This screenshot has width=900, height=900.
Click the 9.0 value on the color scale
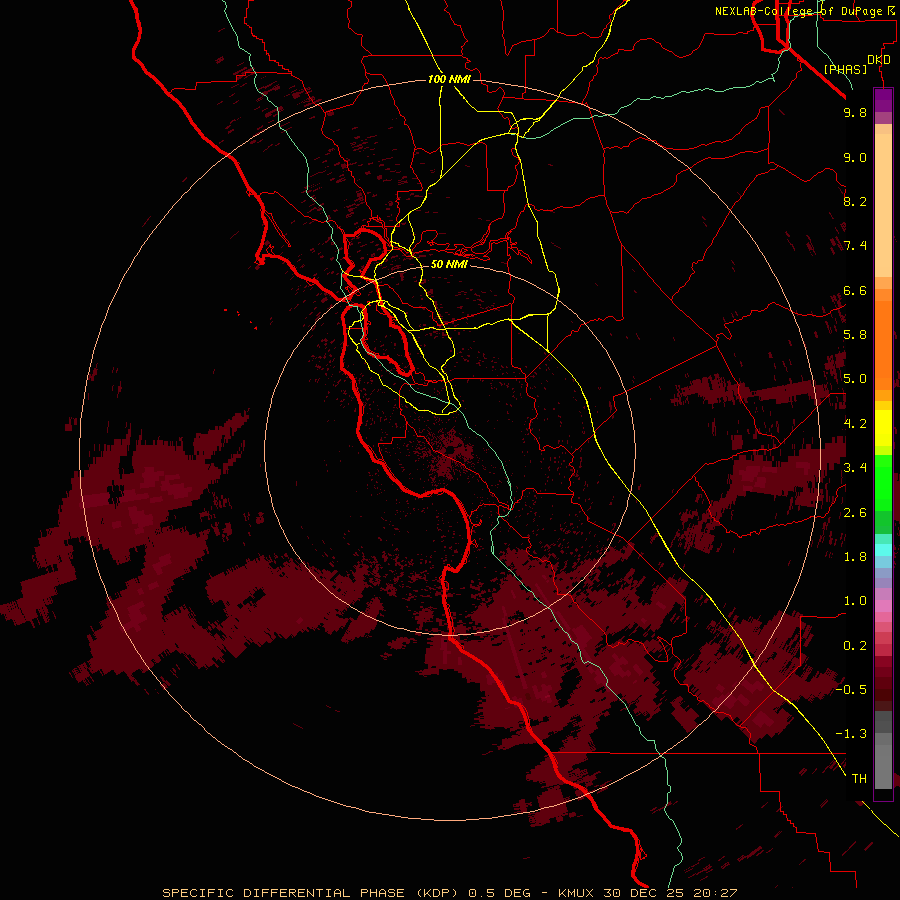tap(855, 157)
